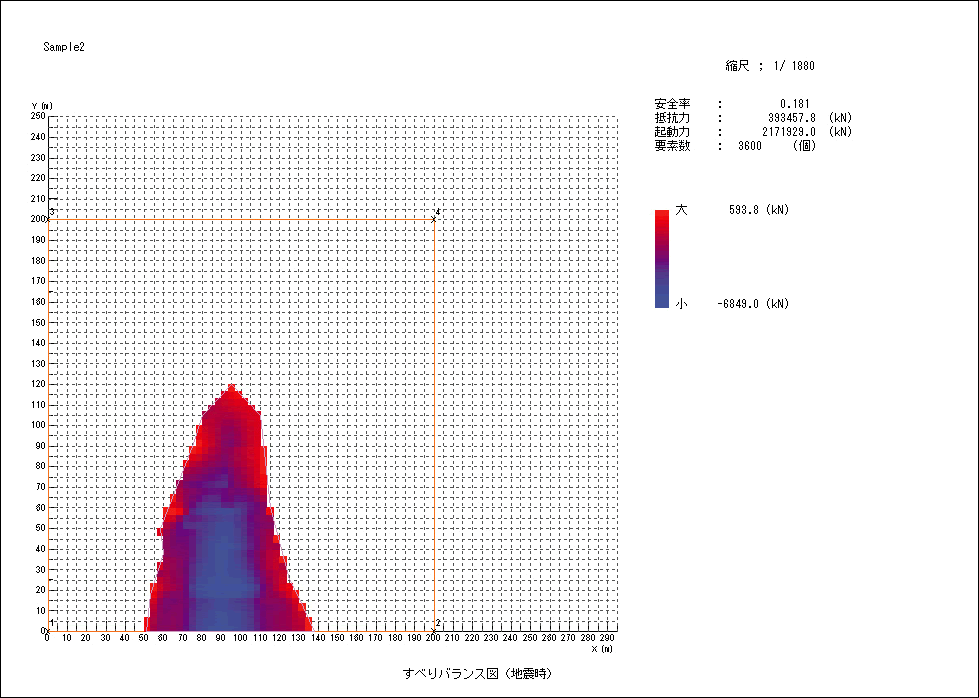
Task: Select the 起動力 value 2171929.0
Action: pos(784,132)
